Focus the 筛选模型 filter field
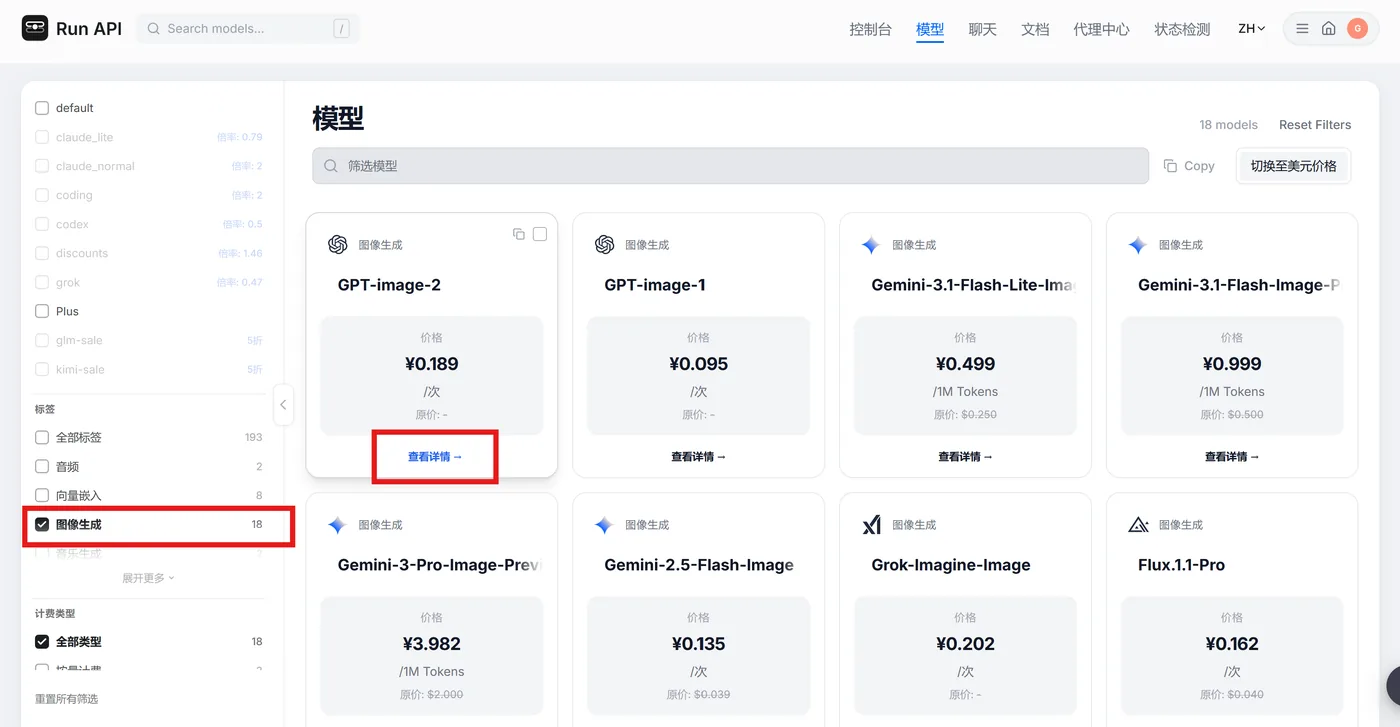1400x727 pixels. tap(730, 166)
